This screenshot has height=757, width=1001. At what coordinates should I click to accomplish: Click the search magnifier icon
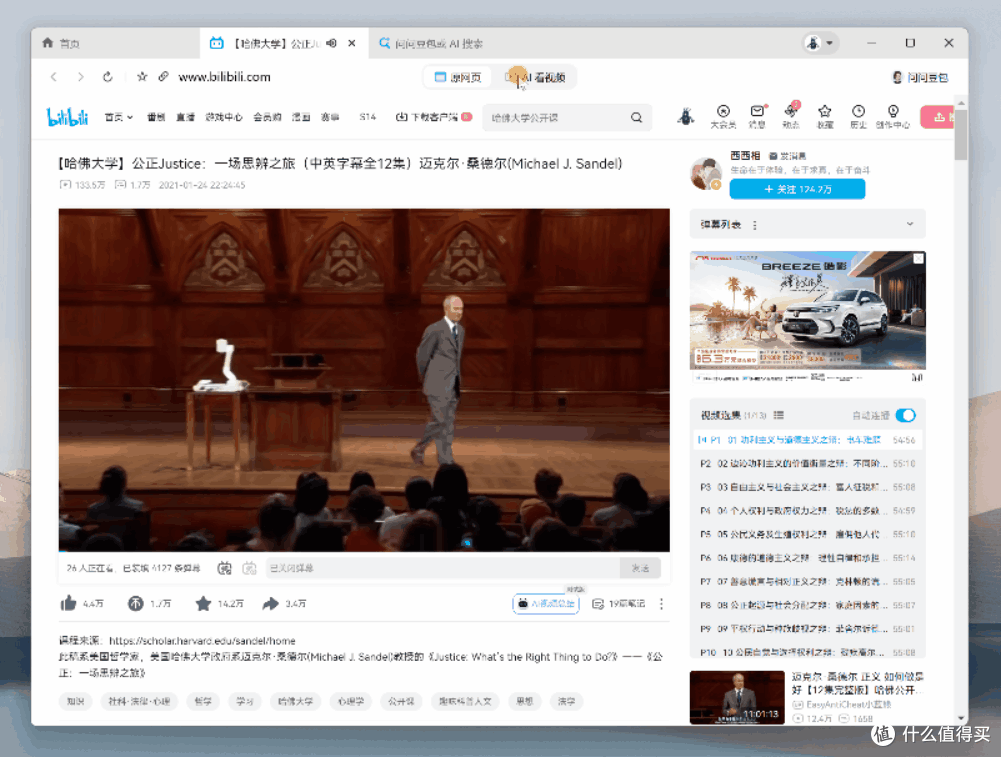636,117
